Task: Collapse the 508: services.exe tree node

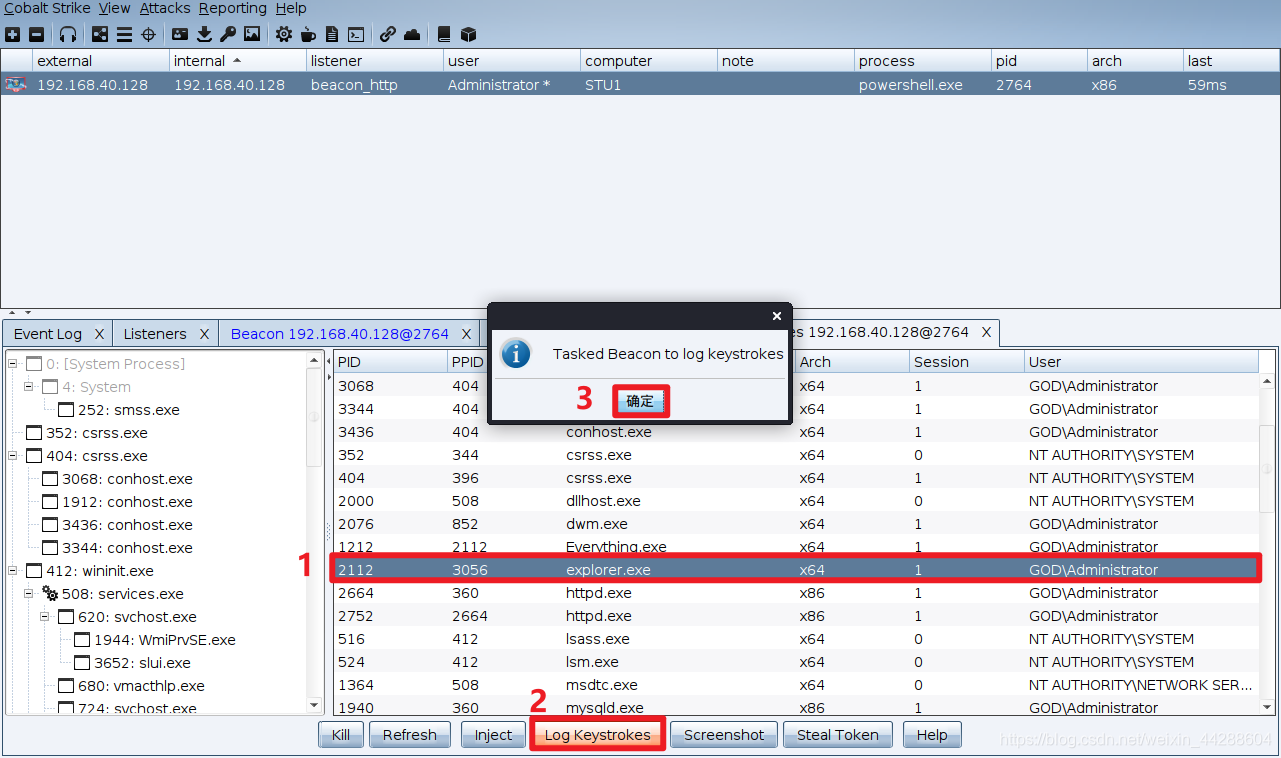Action: tap(29, 594)
